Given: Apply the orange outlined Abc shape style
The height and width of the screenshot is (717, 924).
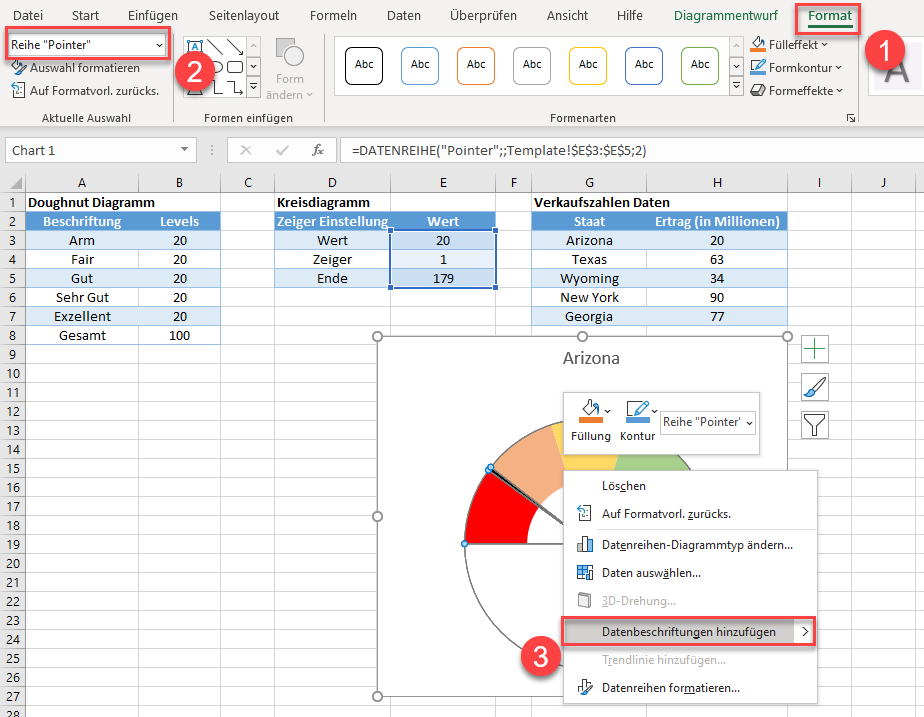Looking at the screenshot, I should pyautogui.click(x=476, y=65).
